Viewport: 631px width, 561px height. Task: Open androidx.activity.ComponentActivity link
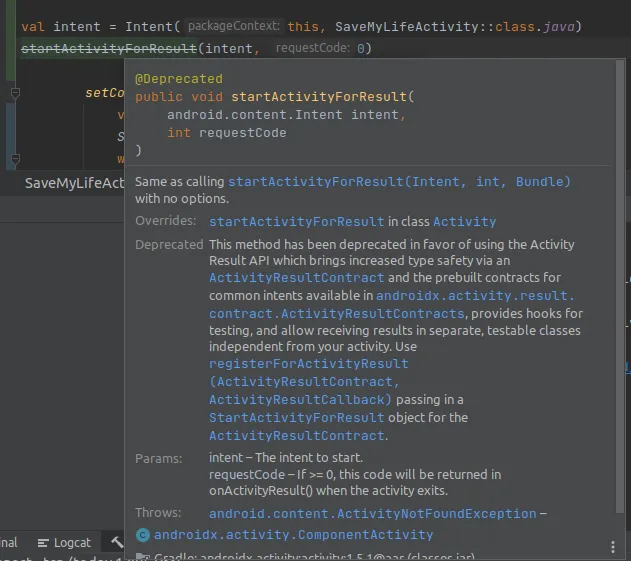(x=293, y=535)
